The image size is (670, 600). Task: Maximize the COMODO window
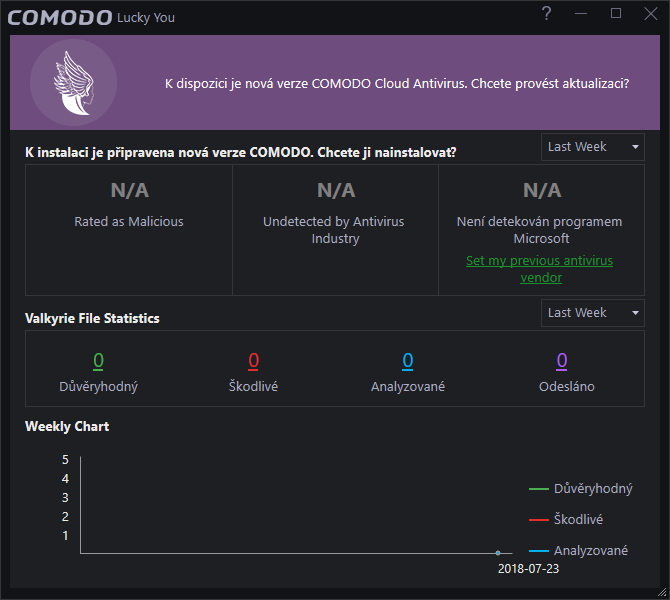[616, 13]
